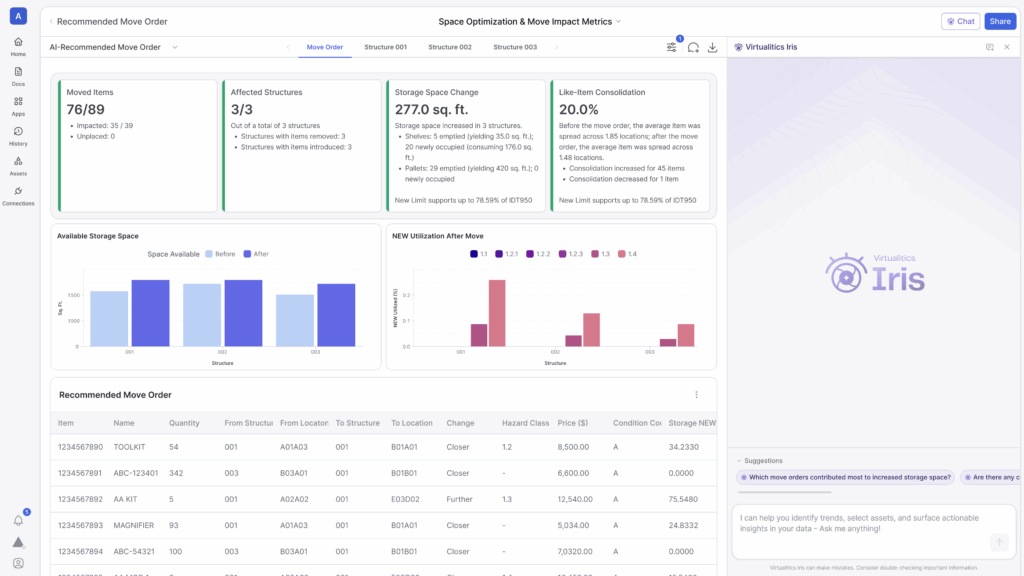Click item number 1234567892
This screenshot has height=576, width=1024.
(80, 500)
